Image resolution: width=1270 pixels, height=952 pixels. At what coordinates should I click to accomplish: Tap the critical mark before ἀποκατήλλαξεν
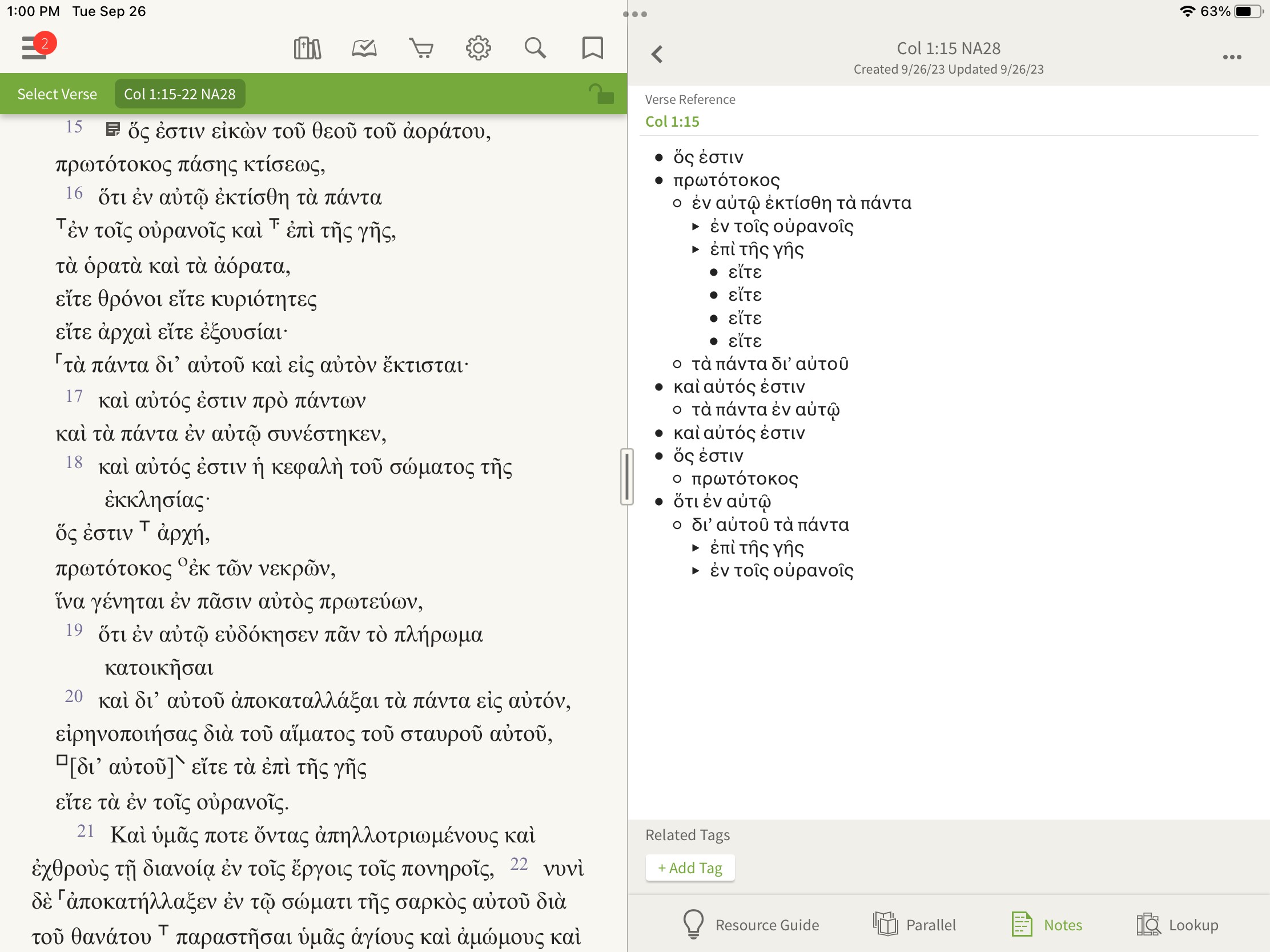(x=62, y=895)
